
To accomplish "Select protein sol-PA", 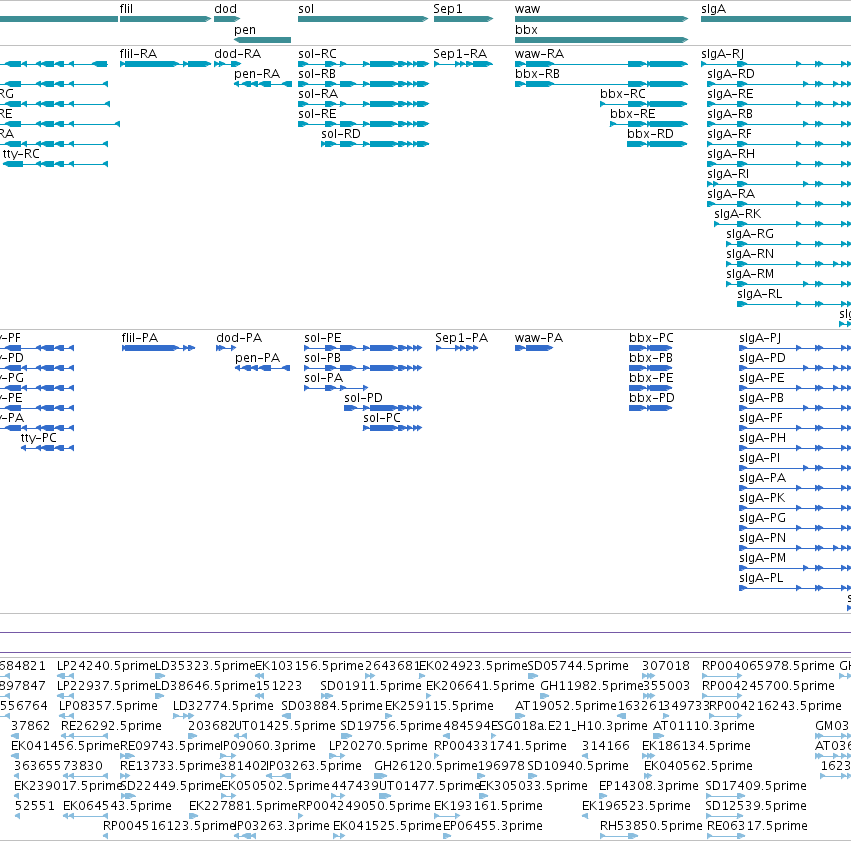I will click(336, 388).
